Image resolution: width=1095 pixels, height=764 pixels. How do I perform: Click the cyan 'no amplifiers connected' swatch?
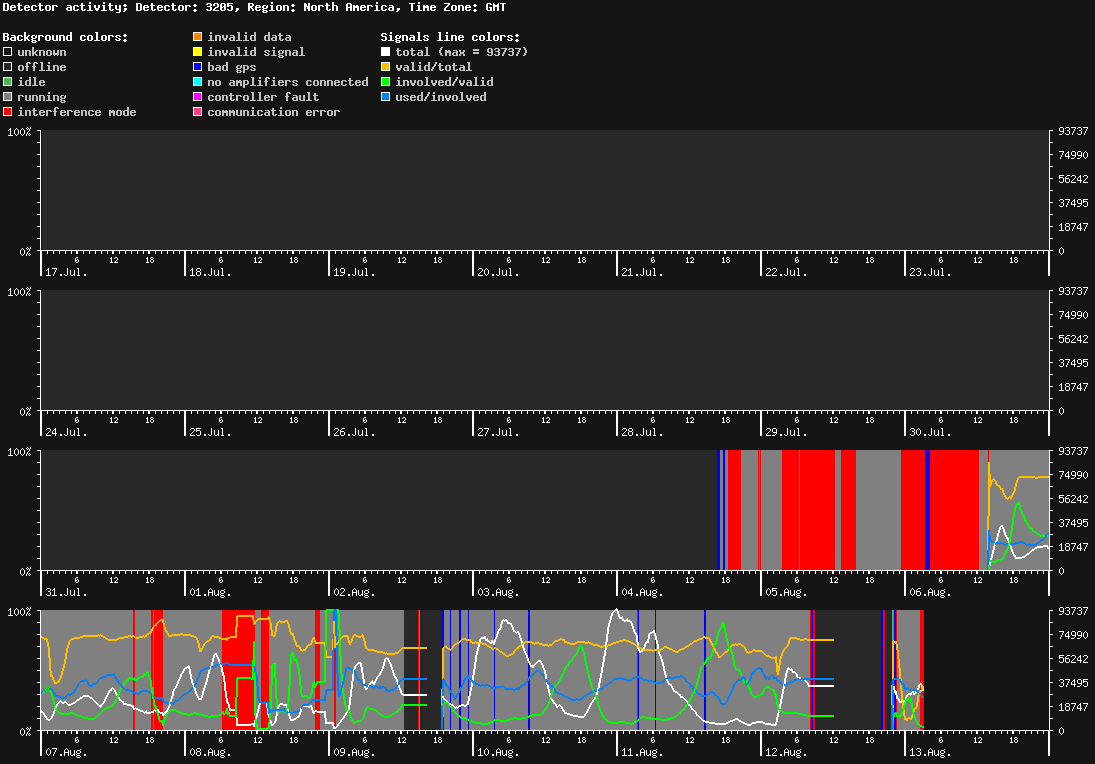click(x=198, y=82)
